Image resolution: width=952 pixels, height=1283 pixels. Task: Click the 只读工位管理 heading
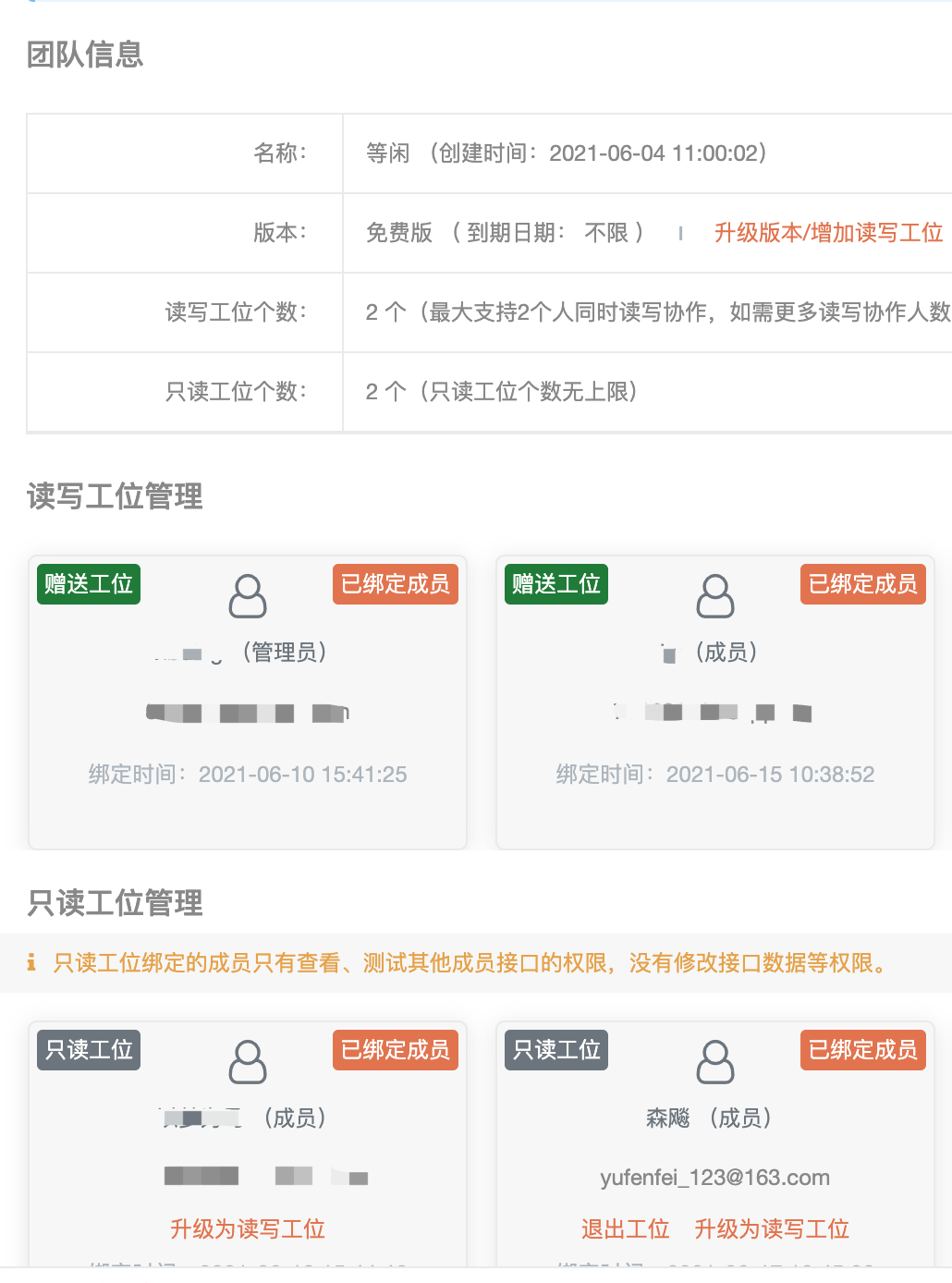[115, 902]
